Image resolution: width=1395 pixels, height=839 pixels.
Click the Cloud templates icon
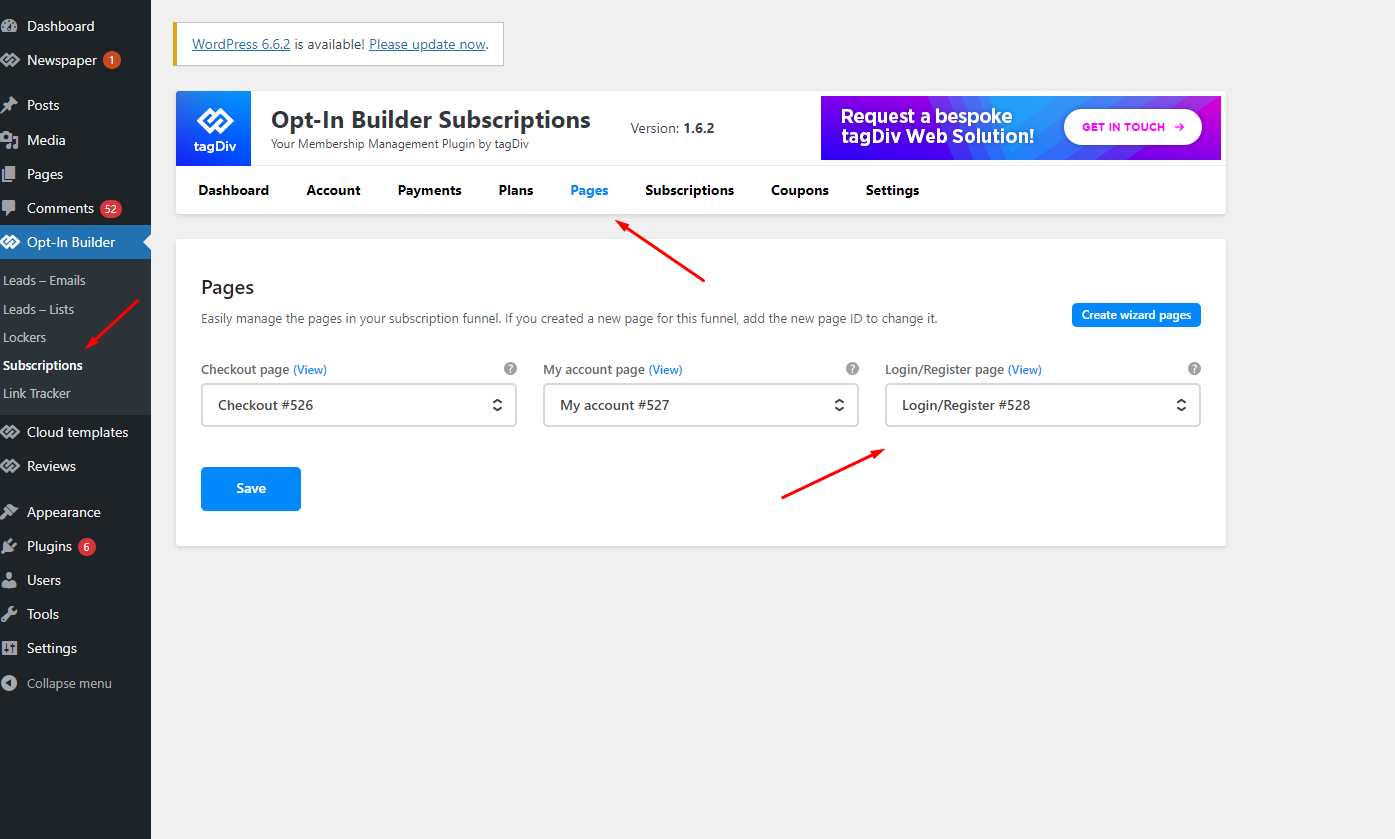click(x=9, y=432)
